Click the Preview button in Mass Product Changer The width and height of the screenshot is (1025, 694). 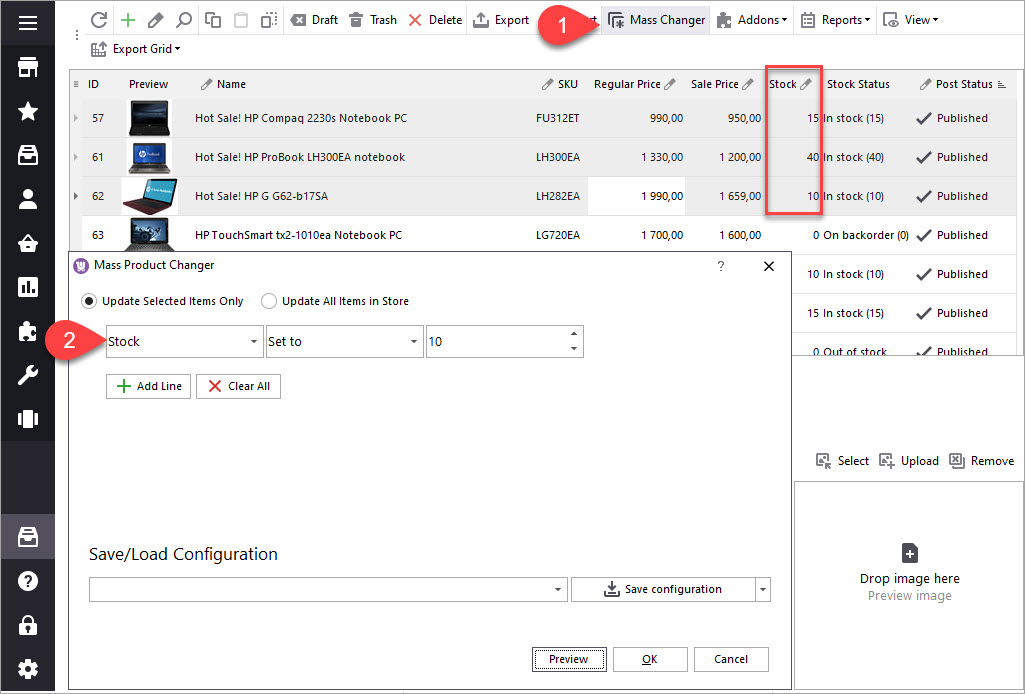568,659
